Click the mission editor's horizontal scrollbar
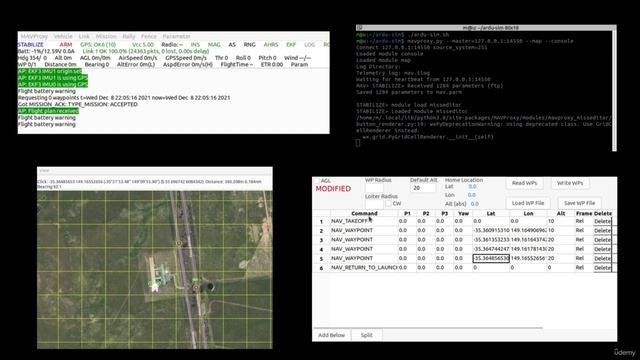Image resolution: width=640 pixels, height=360 pixels. pos(428,328)
